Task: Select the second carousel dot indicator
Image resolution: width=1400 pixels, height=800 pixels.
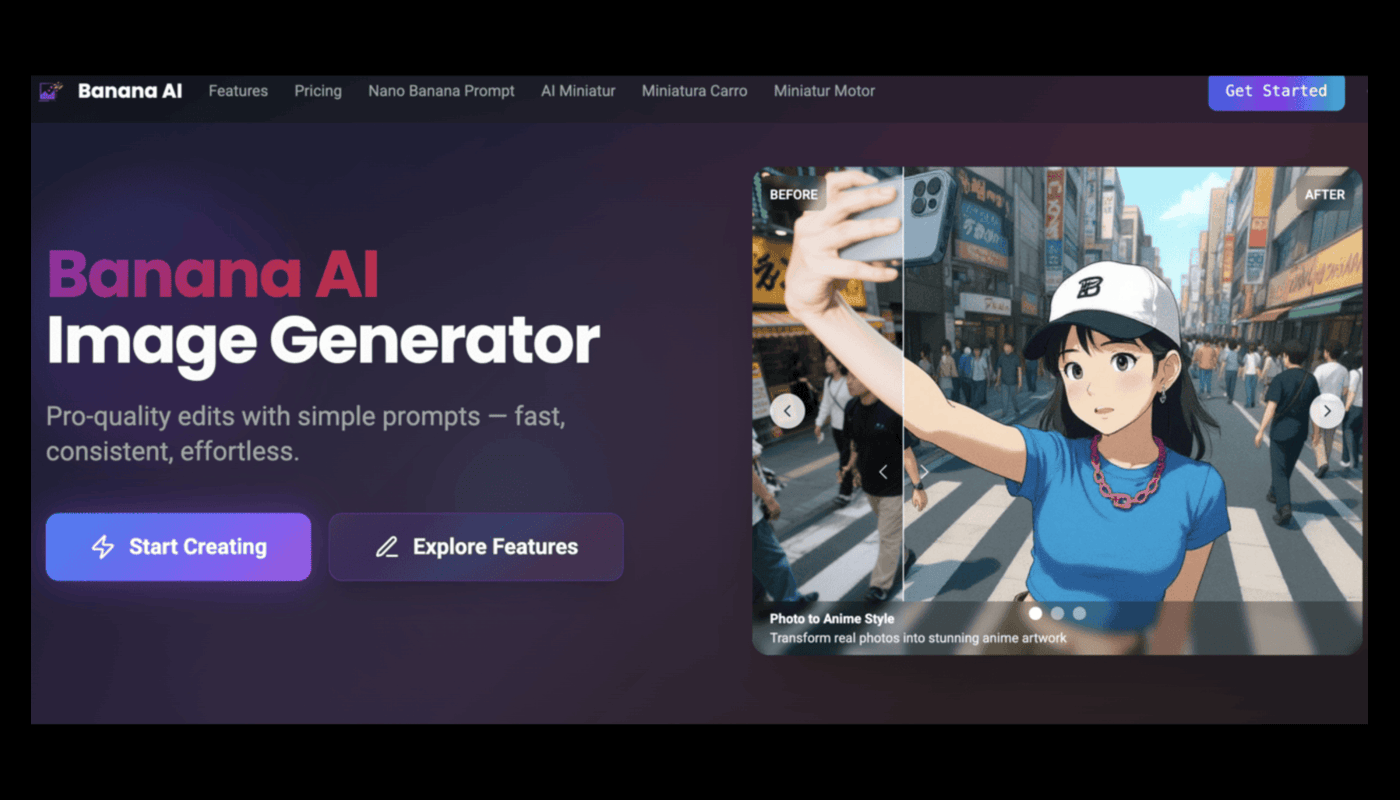Action: pos(1058,613)
